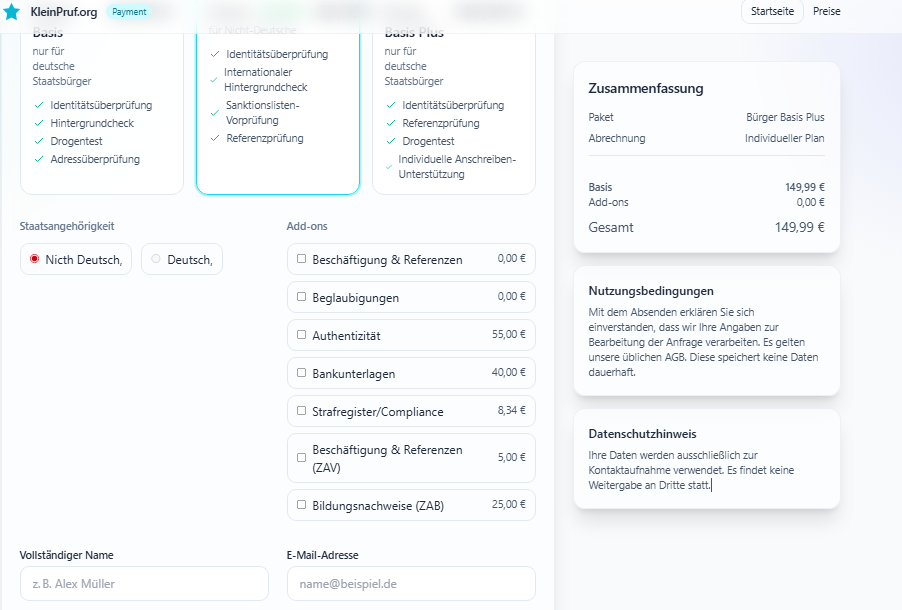Open the Startseite page
The width and height of the screenshot is (902, 610).
pos(771,12)
